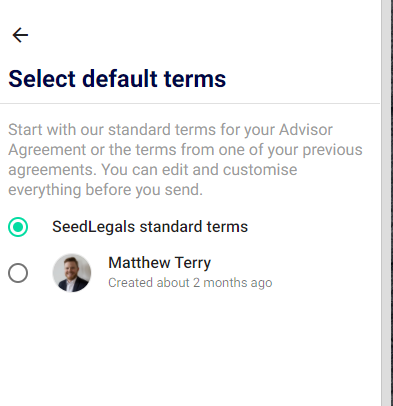Viewport: 393px width, 406px height.
Task: Click the Matthew Terry name text
Action: 159,263
